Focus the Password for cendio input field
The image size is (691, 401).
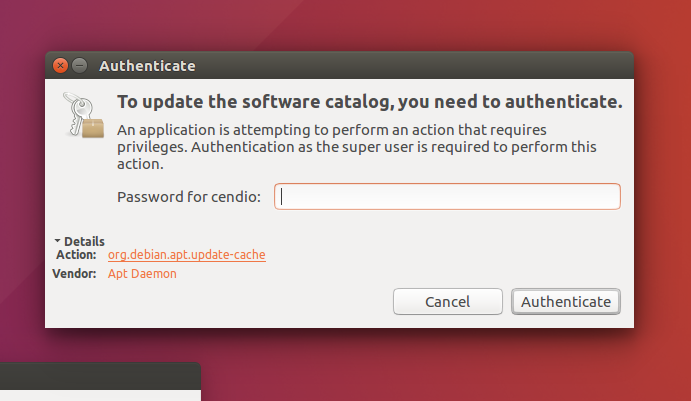[447, 197]
